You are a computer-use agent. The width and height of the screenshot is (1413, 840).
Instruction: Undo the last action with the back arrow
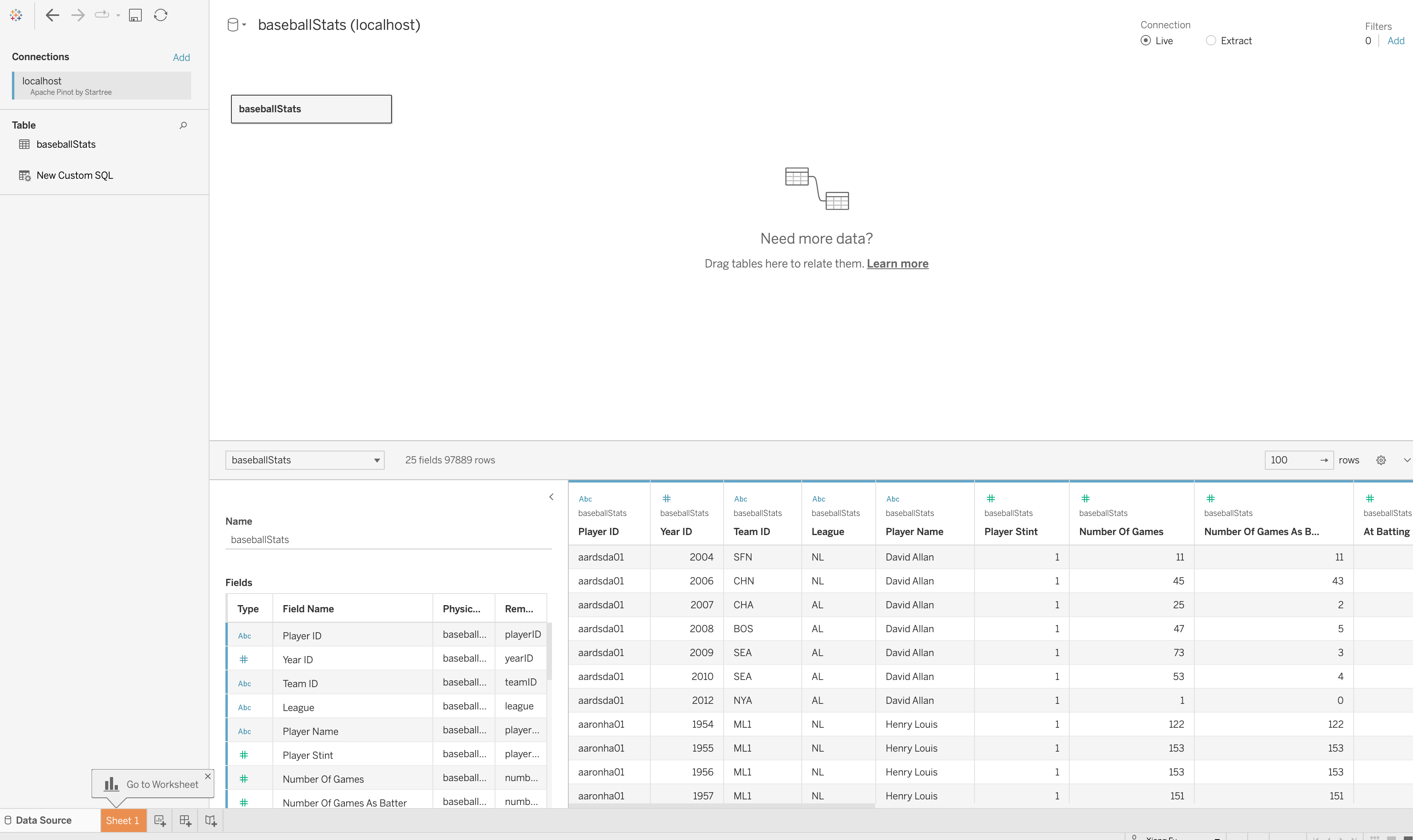52,15
